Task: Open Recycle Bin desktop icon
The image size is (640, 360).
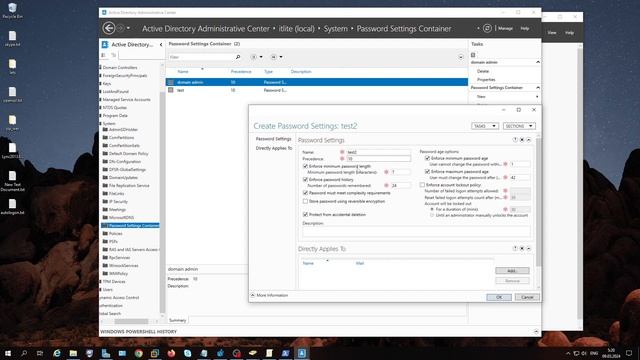Action: point(12,11)
